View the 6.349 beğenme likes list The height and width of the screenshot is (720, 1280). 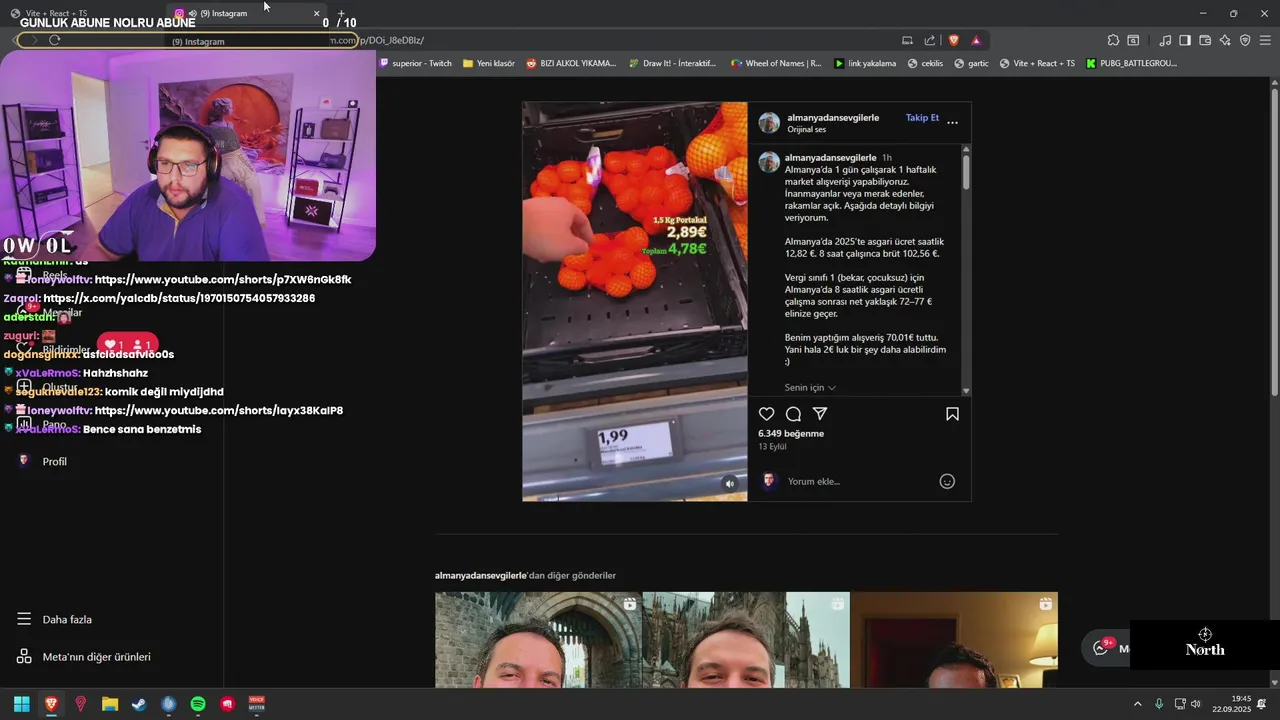pyautogui.click(x=791, y=434)
